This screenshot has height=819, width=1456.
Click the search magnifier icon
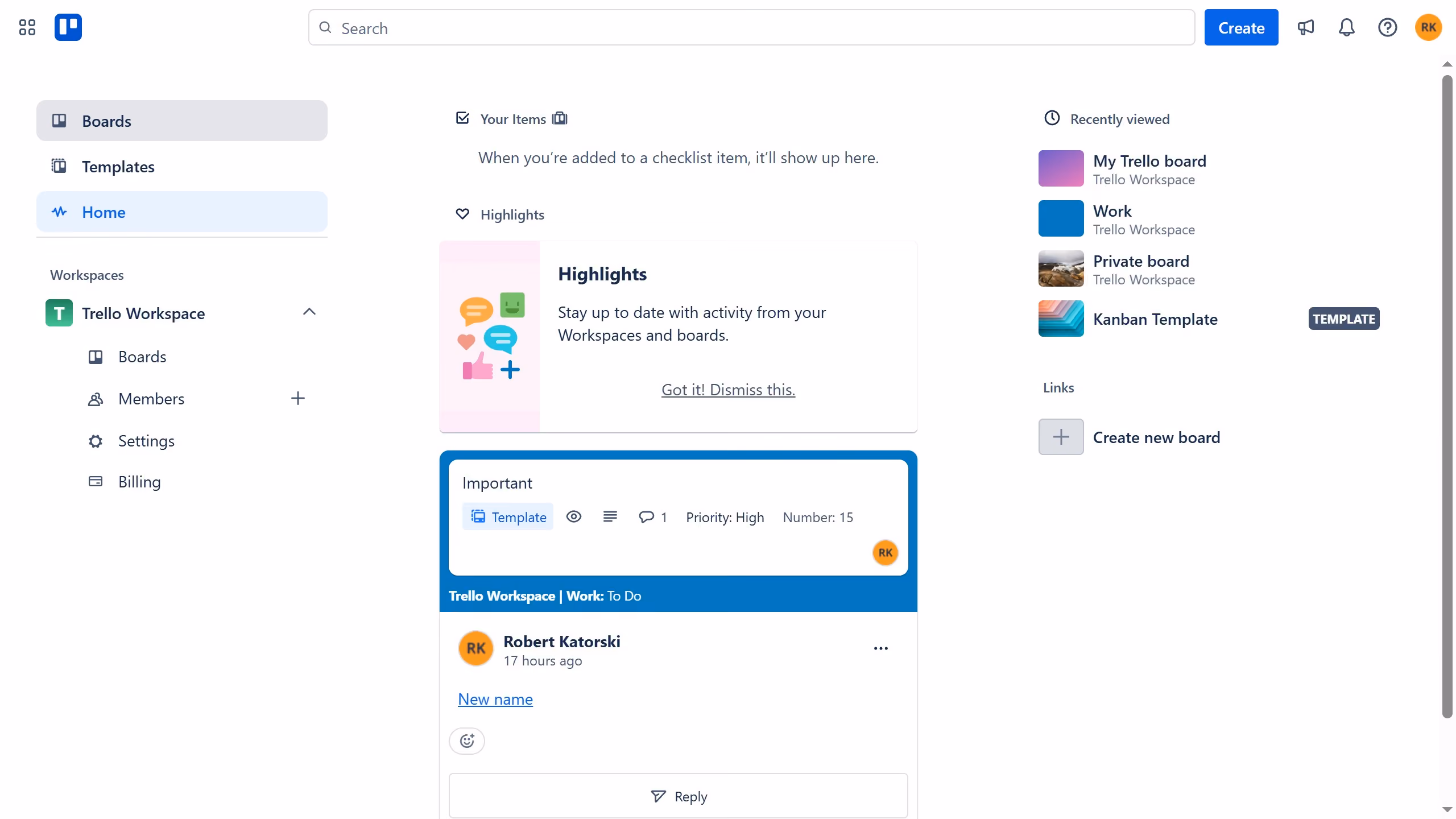pyautogui.click(x=325, y=27)
